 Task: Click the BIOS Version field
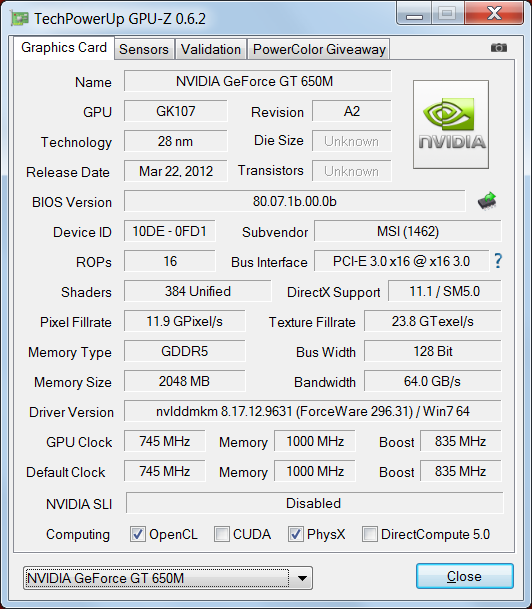[x=295, y=201]
